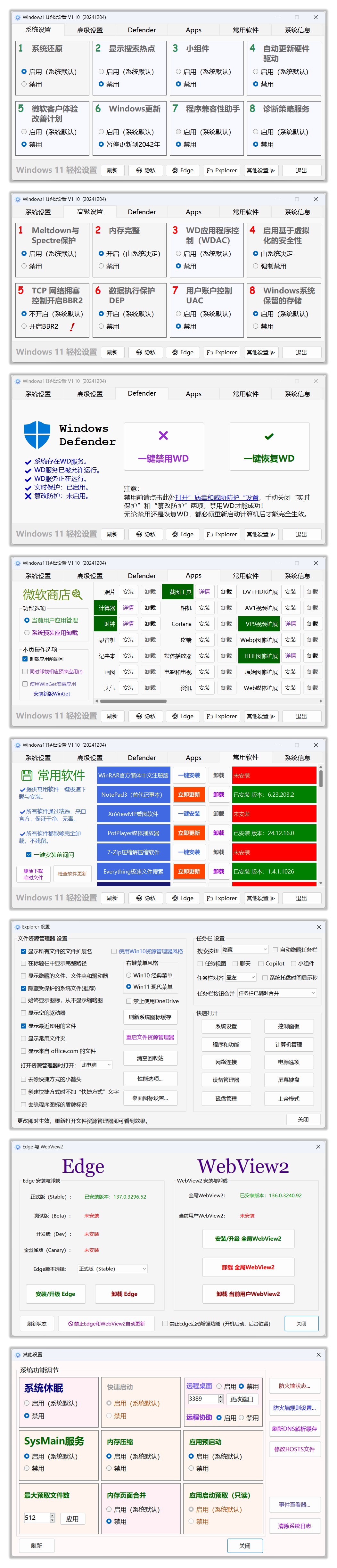Screen dimensions: 337x1568
Task: Click the green check 一键恢复WD button
Action: point(269,446)
